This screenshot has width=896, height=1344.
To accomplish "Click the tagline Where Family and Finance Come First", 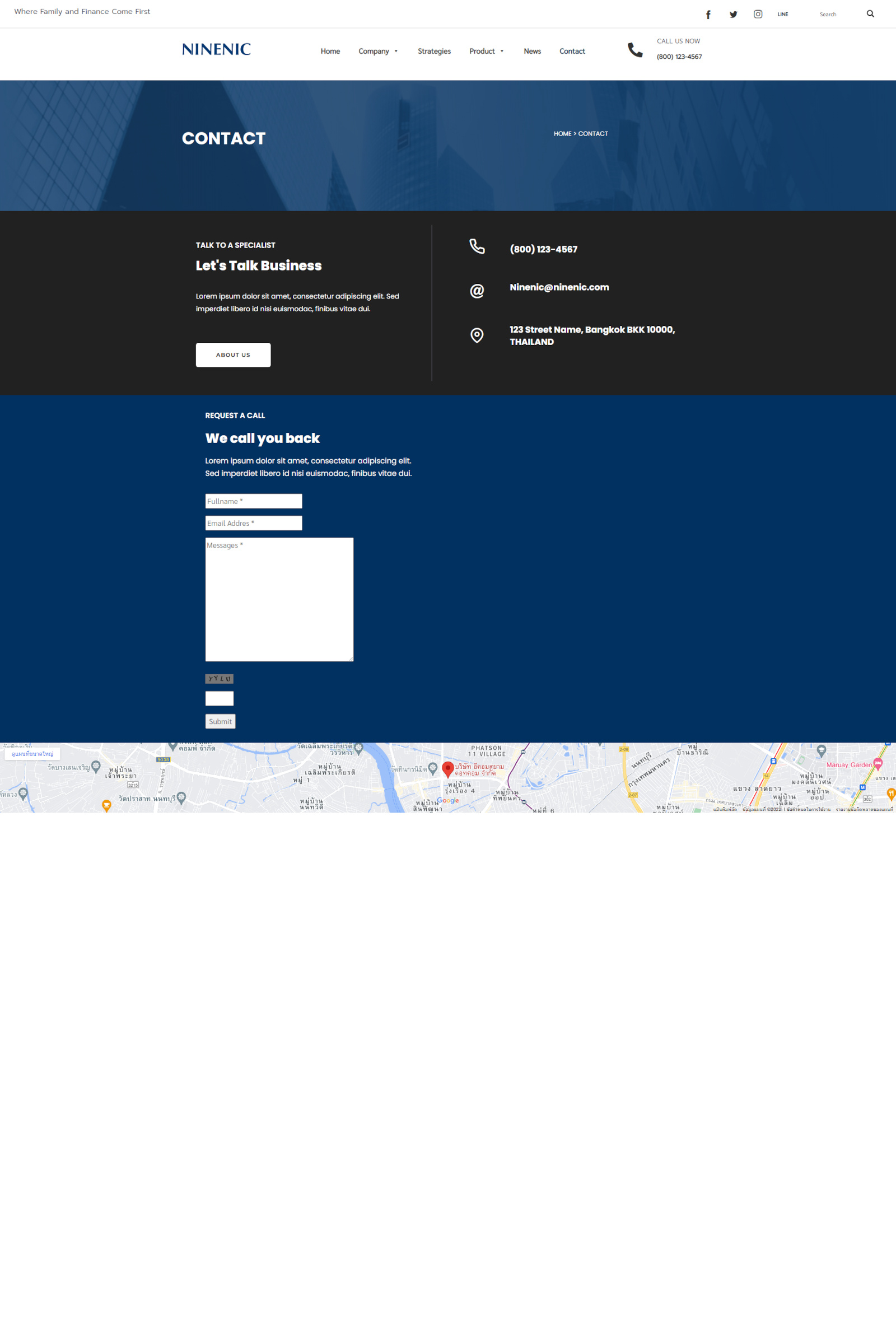I will click(x=82, y=11).
